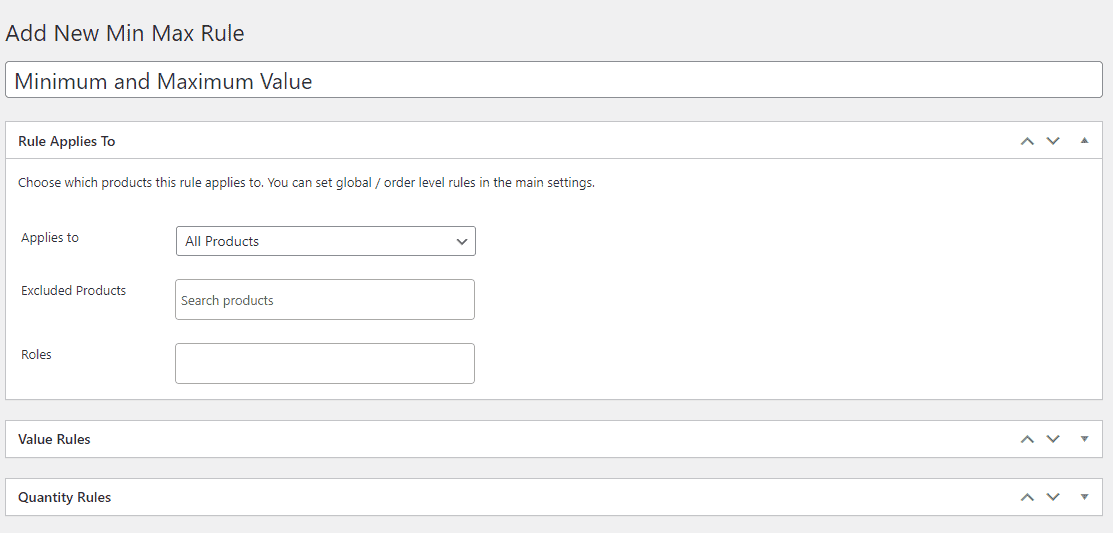This screenshot has height=533, width=1113.
Task: Click the Rule Applies To heading
Action: coord(67,141)
